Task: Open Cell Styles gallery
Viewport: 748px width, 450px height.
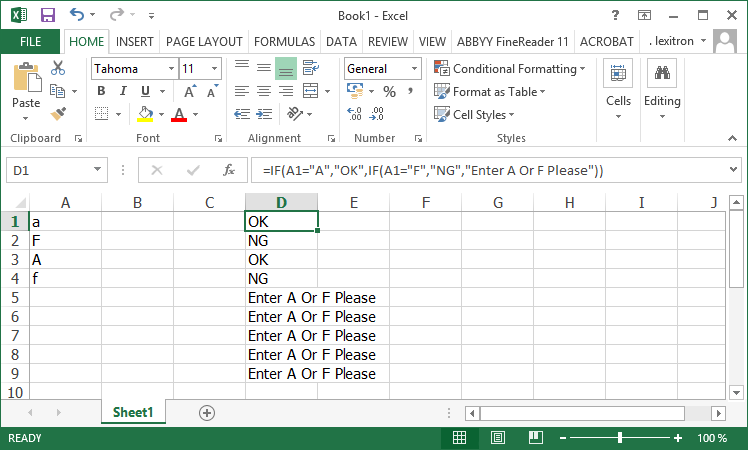Action: coord(474,115)
